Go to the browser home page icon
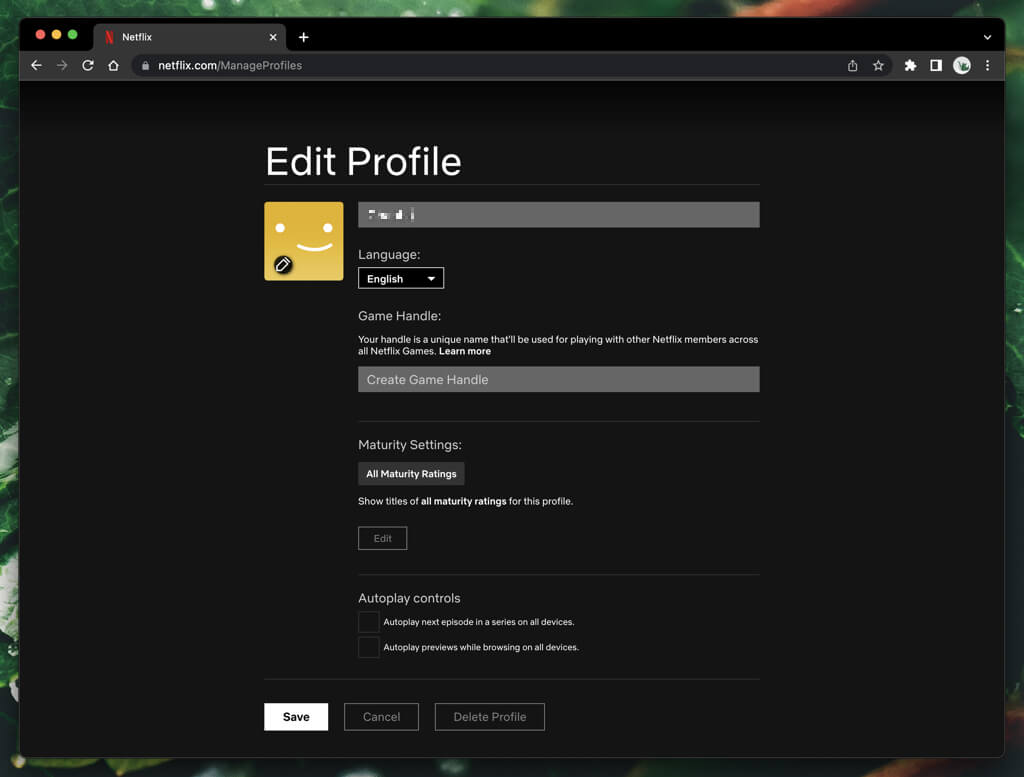 point(114,66)
